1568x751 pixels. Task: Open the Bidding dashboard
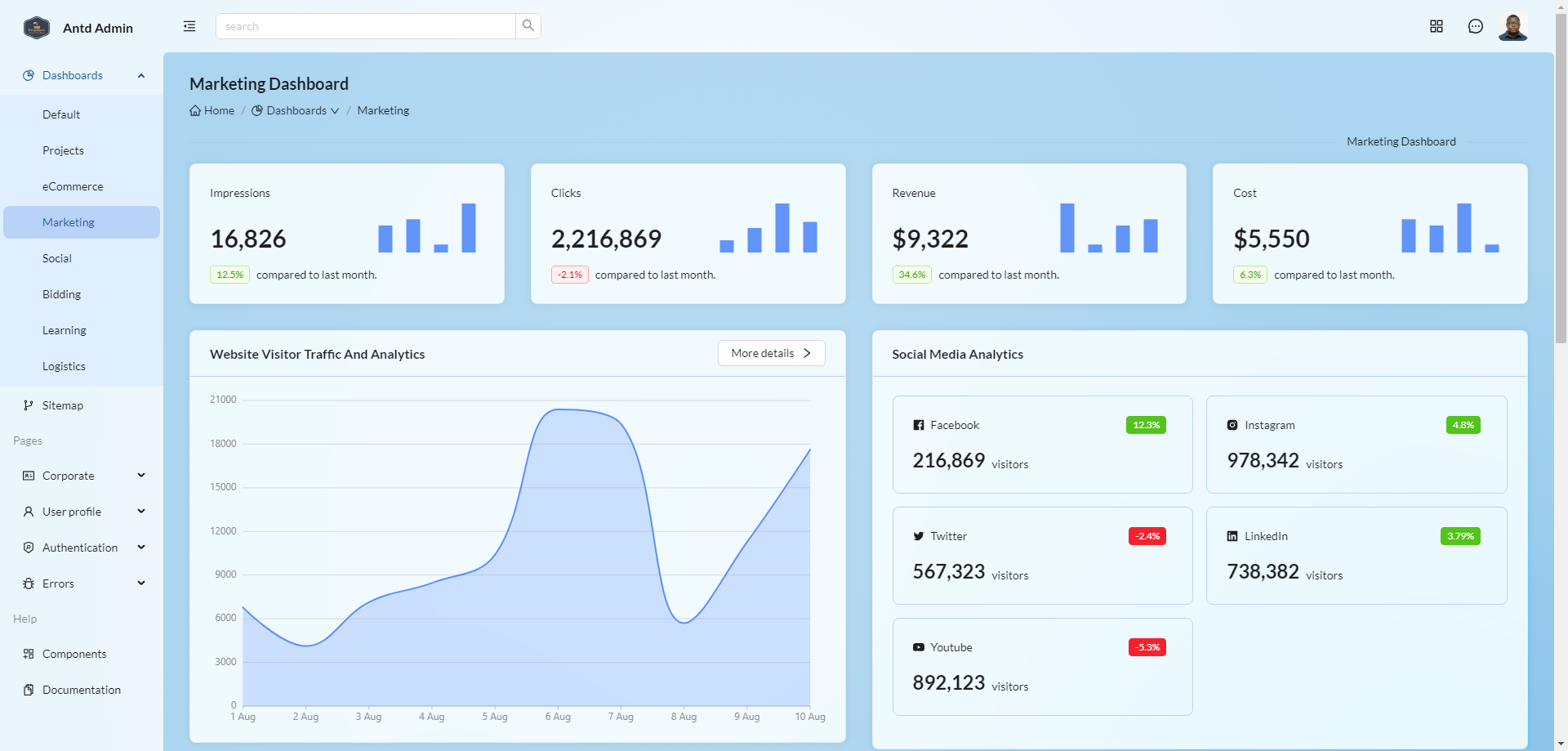(82, 294)
